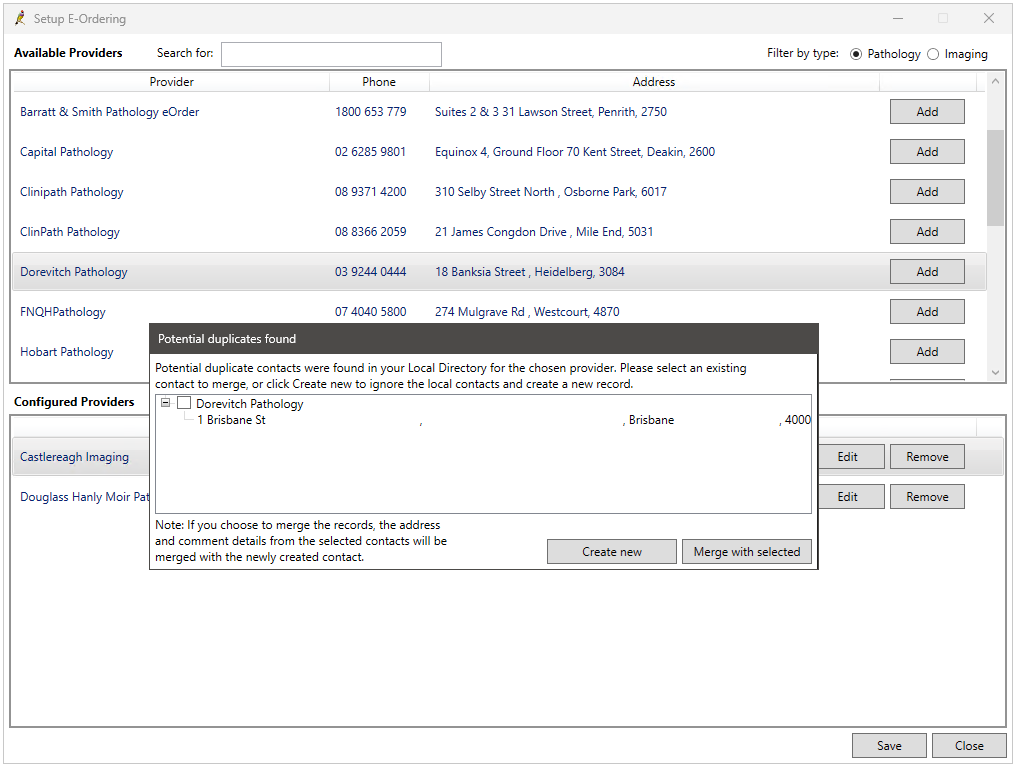Click the Phone column header
1017x768 pixels.
pos(379,82)
